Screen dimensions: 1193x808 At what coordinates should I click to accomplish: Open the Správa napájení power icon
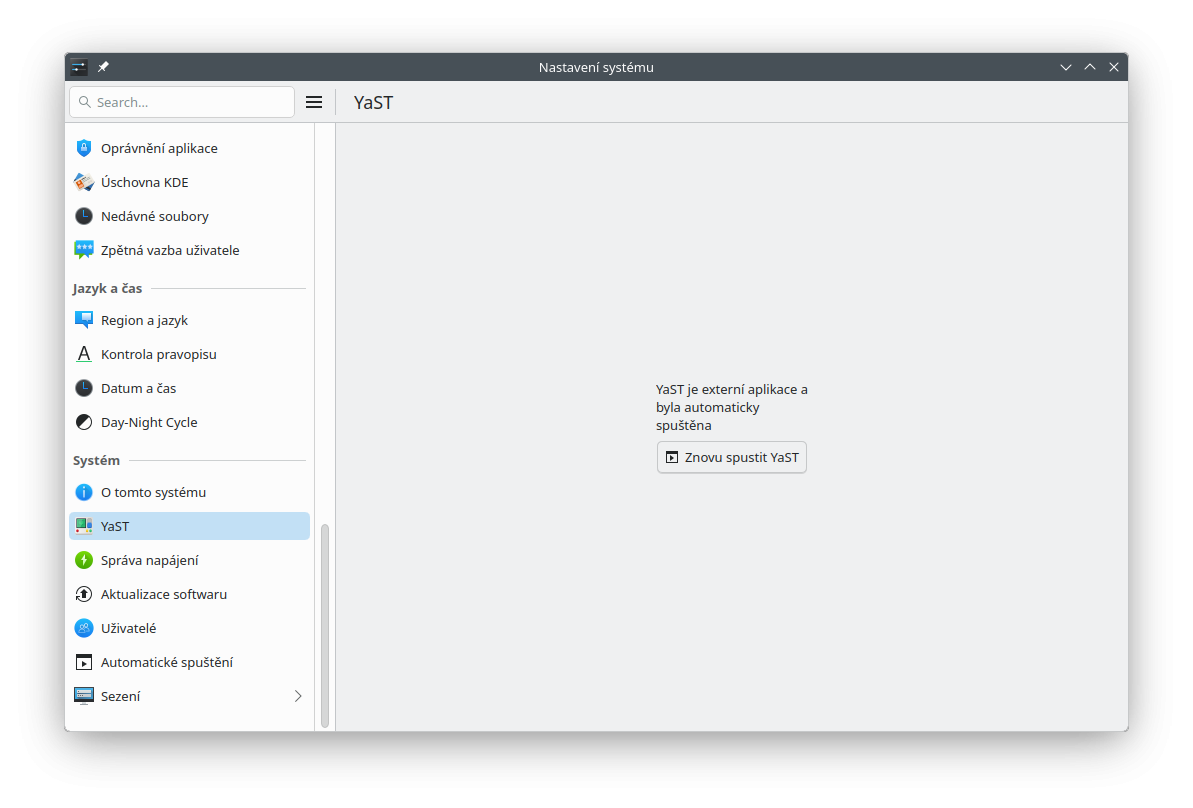(84, 560)
